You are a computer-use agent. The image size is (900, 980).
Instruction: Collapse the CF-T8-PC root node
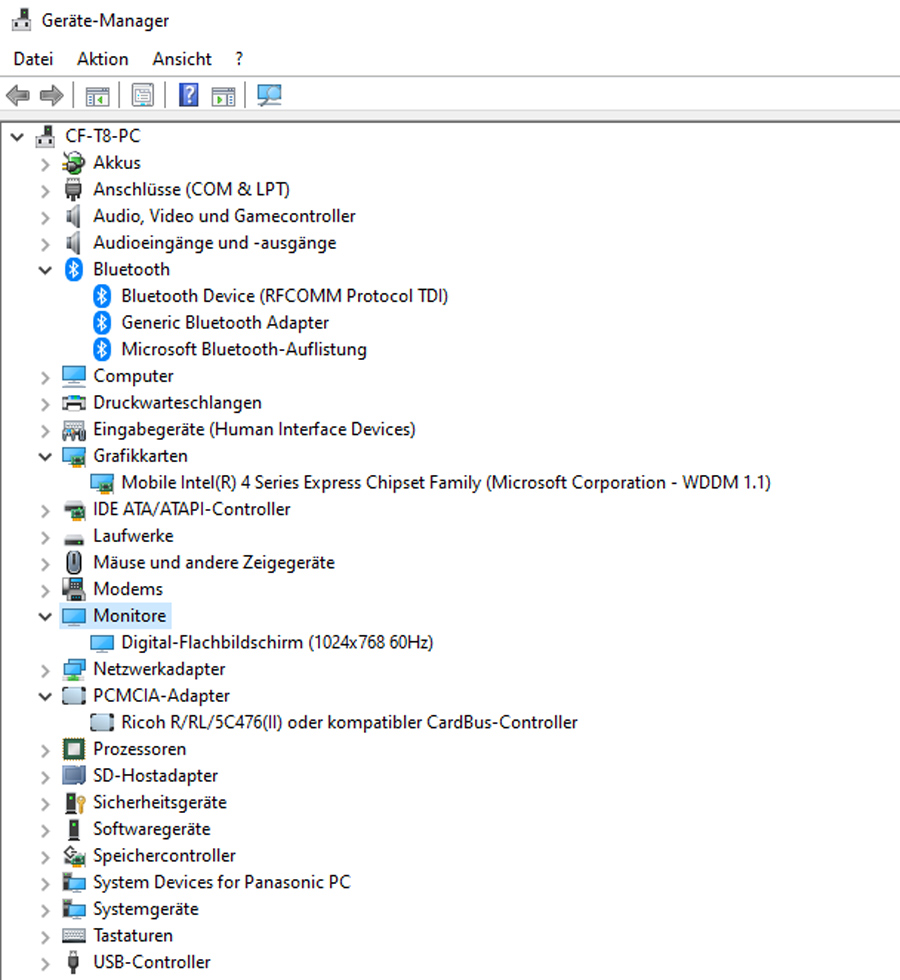coord(17,136)
